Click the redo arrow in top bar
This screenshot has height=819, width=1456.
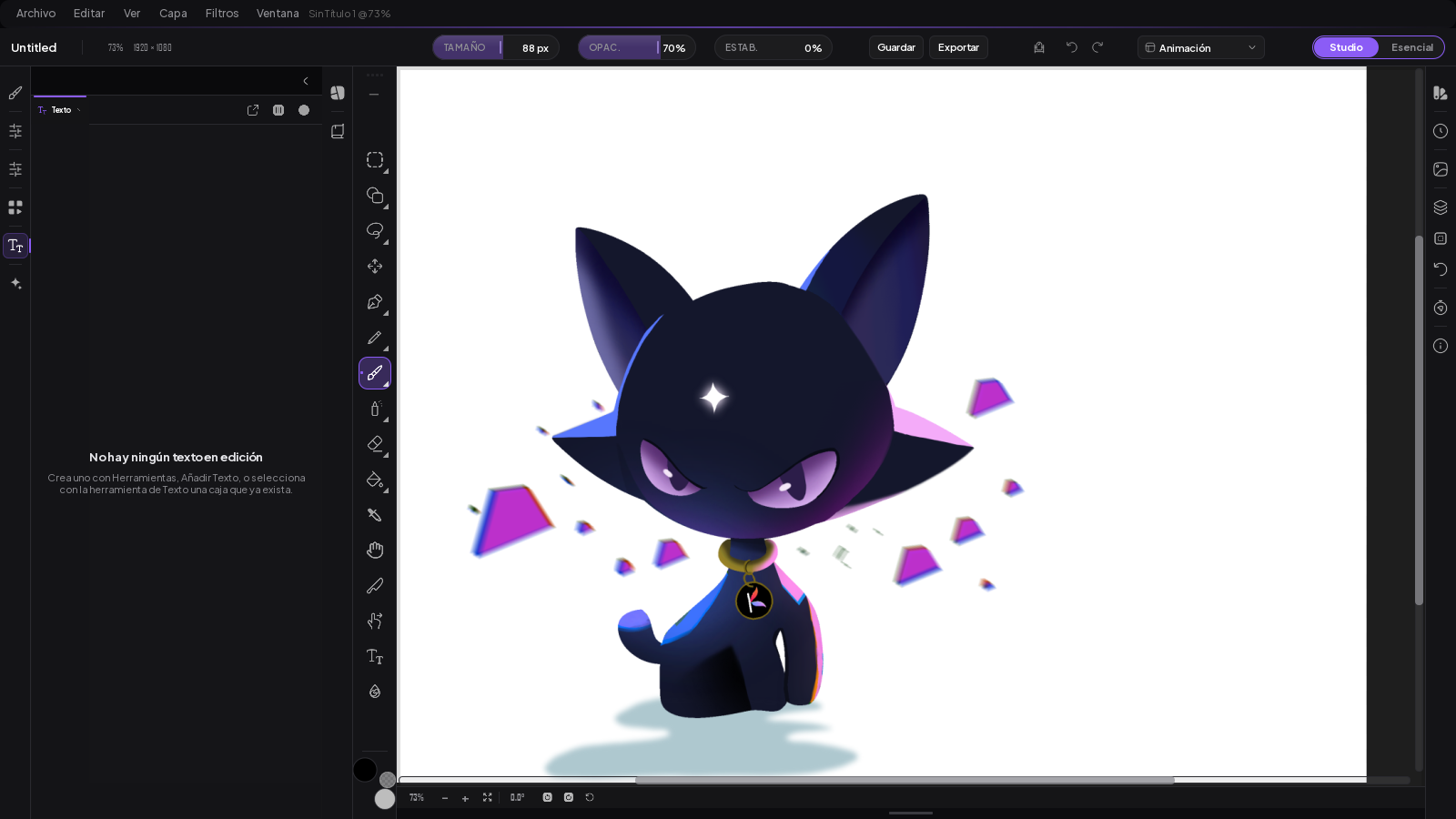(x=1097, y=47)
